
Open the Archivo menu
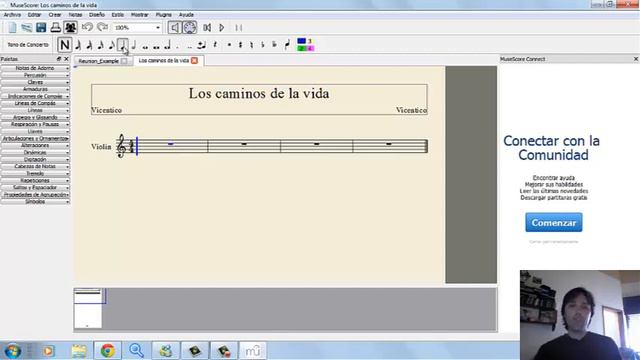pyautogui.click(x=12, y=15)
